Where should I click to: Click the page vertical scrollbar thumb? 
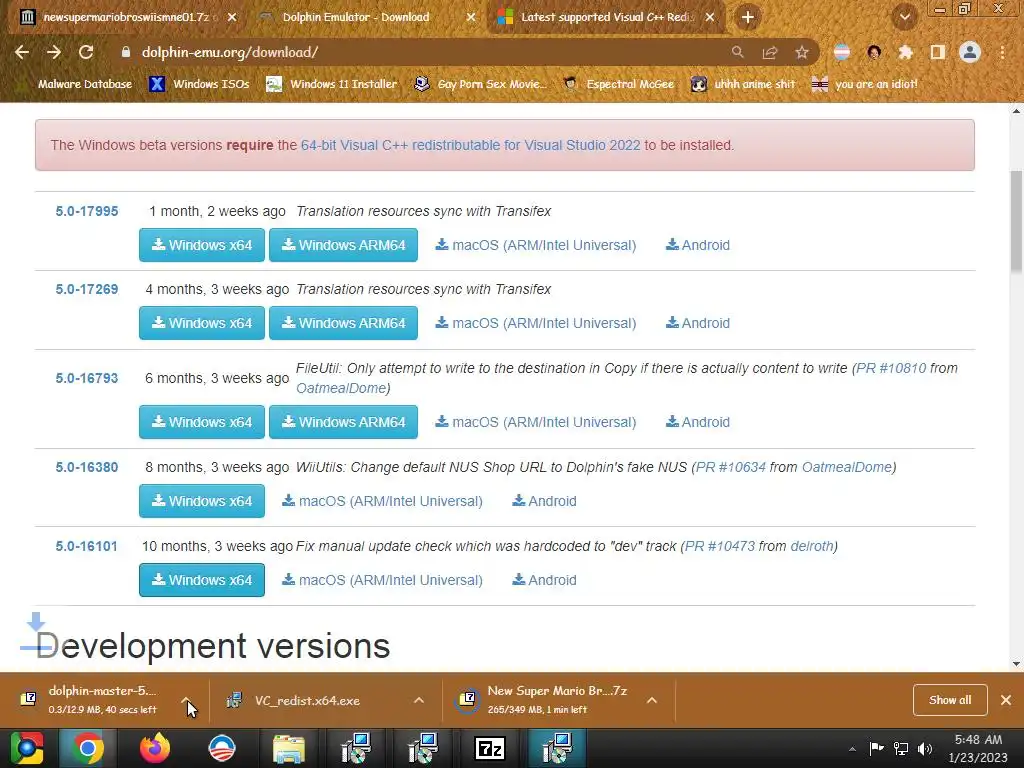pyautogui.click(x=1016, y=222)
